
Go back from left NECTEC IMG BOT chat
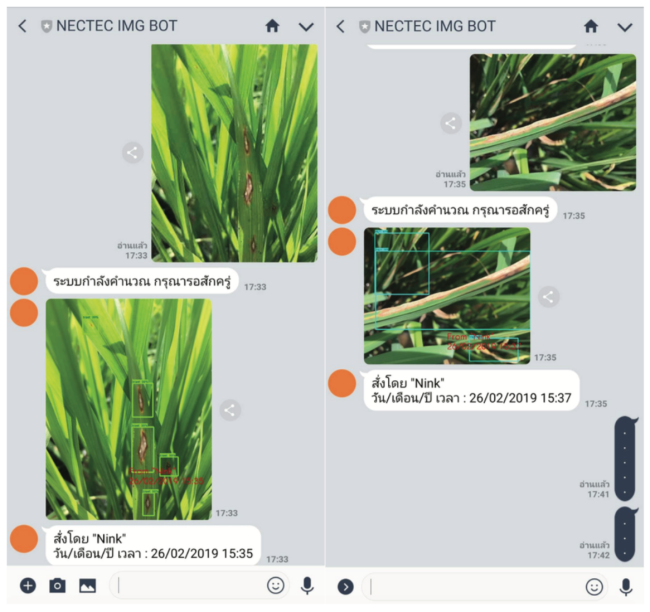[x=22, y=26]
